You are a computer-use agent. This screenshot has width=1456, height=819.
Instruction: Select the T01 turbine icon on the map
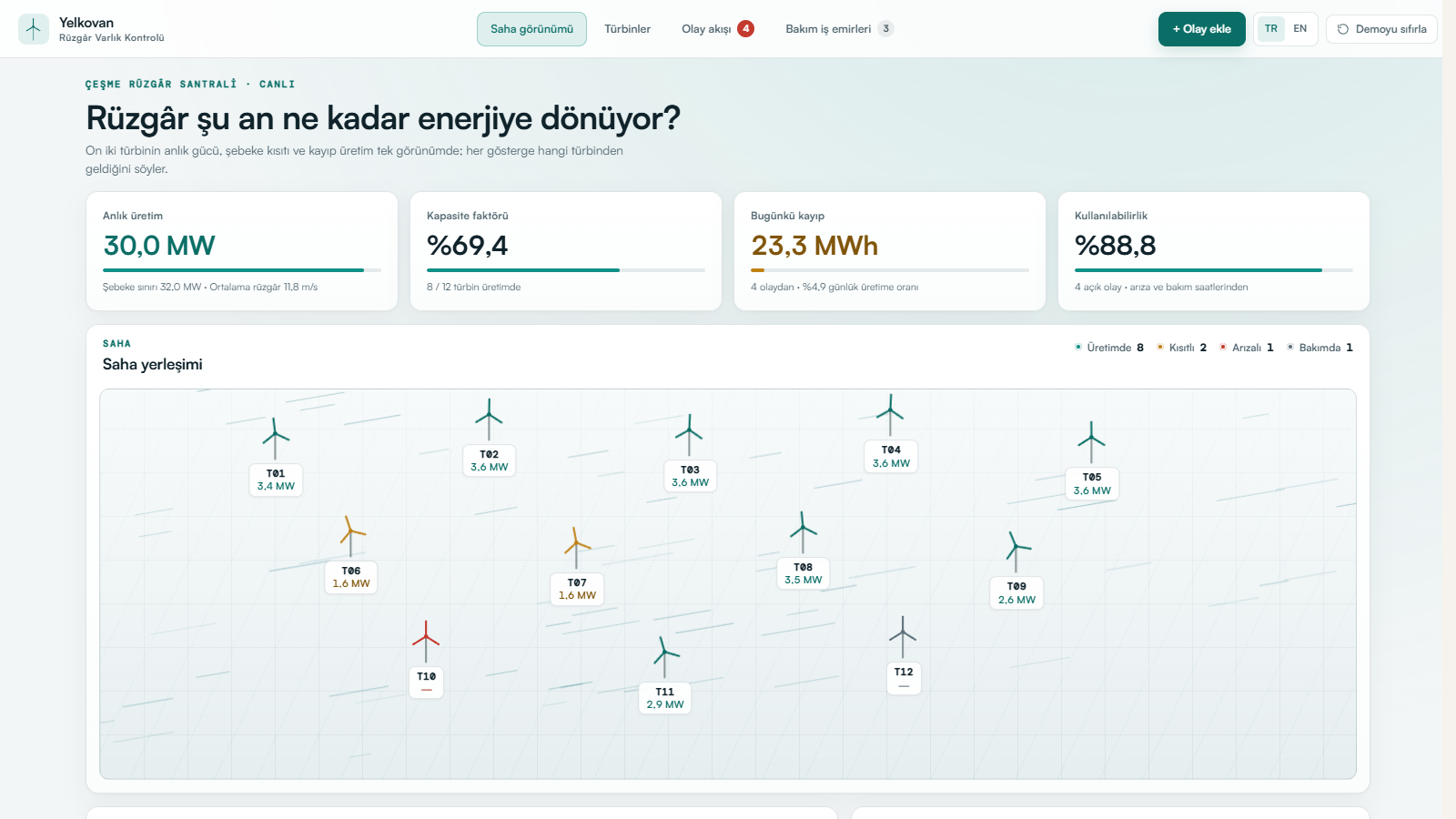[276, 439]
